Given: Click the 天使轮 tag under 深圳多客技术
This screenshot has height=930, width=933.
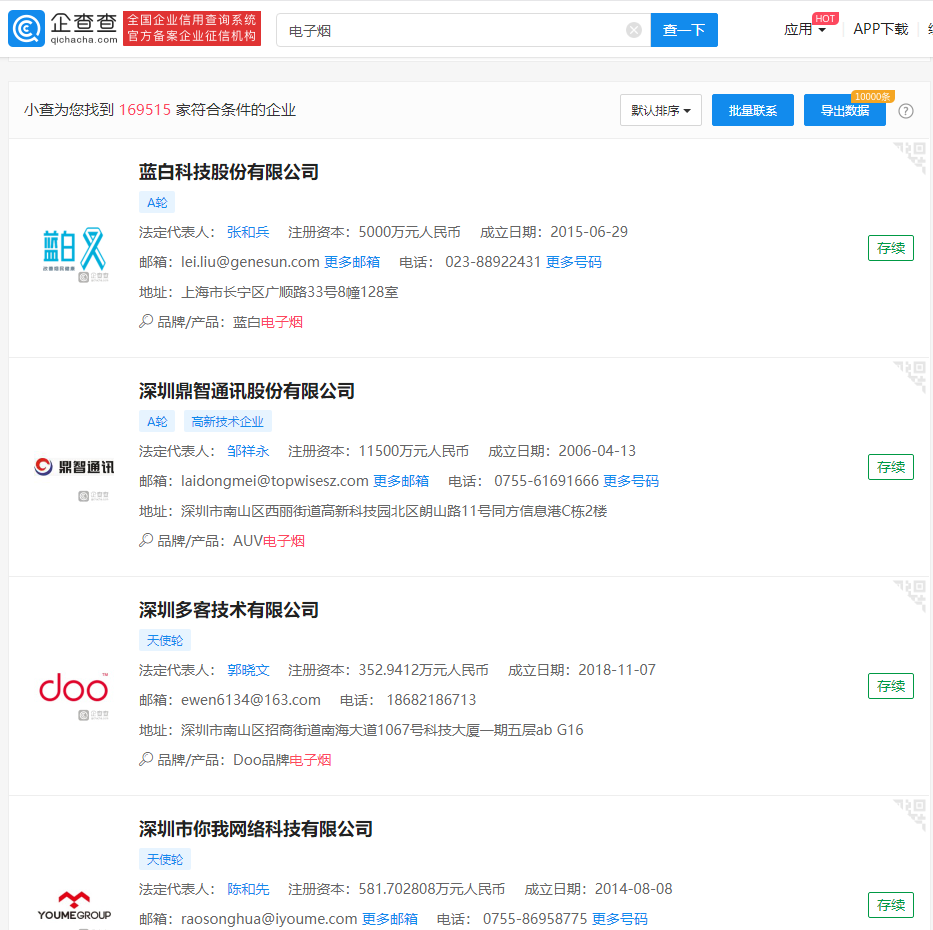Looking at the screenshot, I should pyautogui.click(x=165, y=640).
